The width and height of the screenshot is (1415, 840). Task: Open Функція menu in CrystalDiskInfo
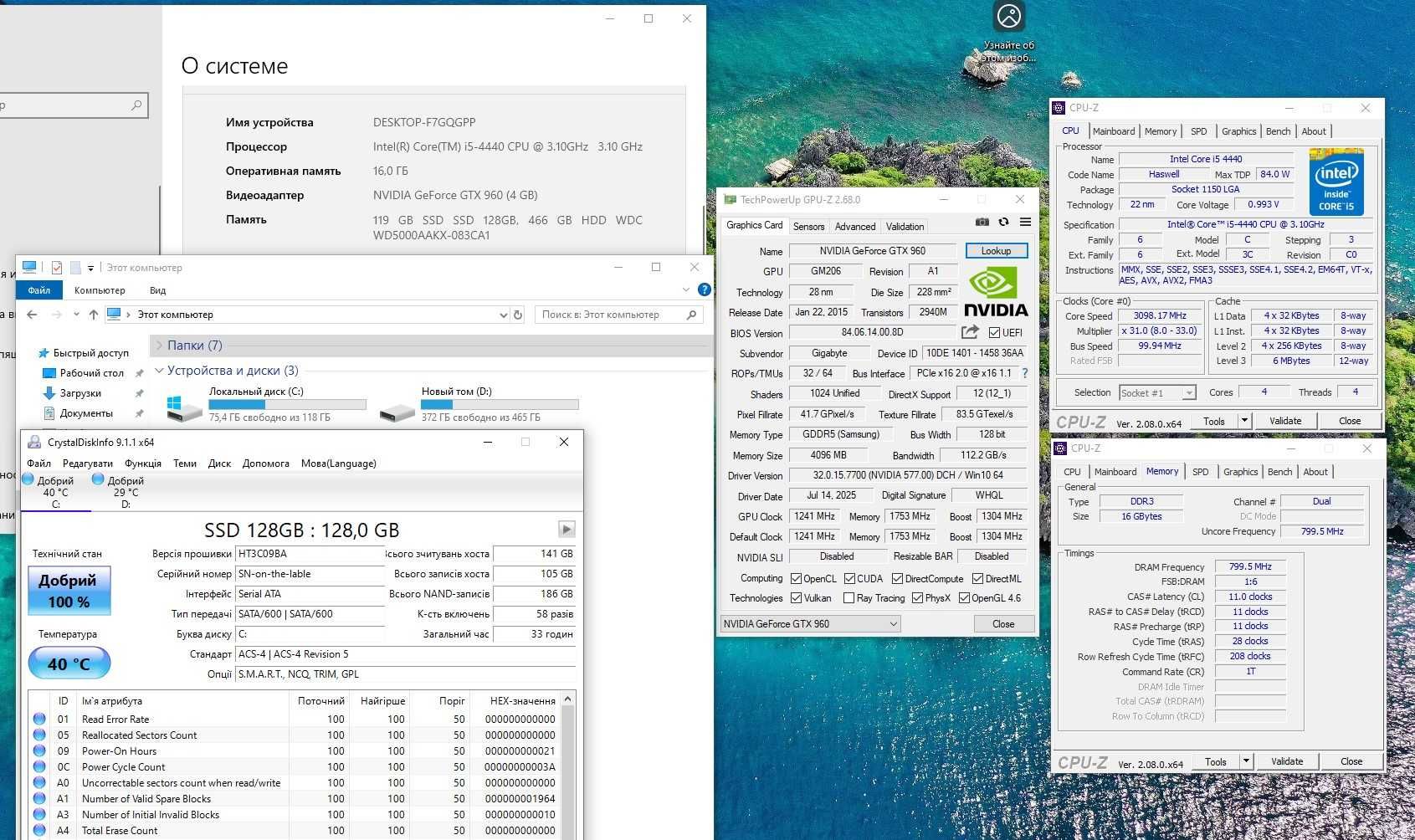pos(143,464)
